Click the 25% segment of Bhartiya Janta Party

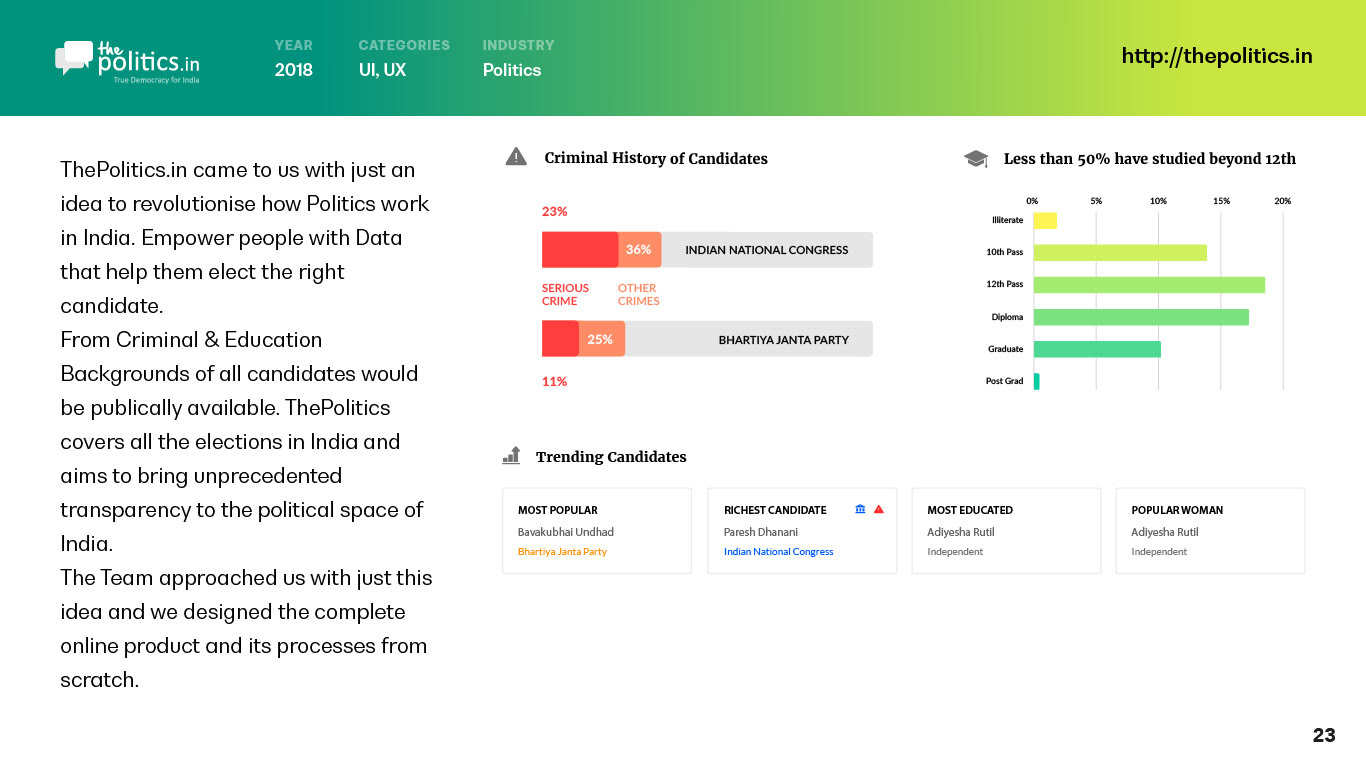point(601,339)
